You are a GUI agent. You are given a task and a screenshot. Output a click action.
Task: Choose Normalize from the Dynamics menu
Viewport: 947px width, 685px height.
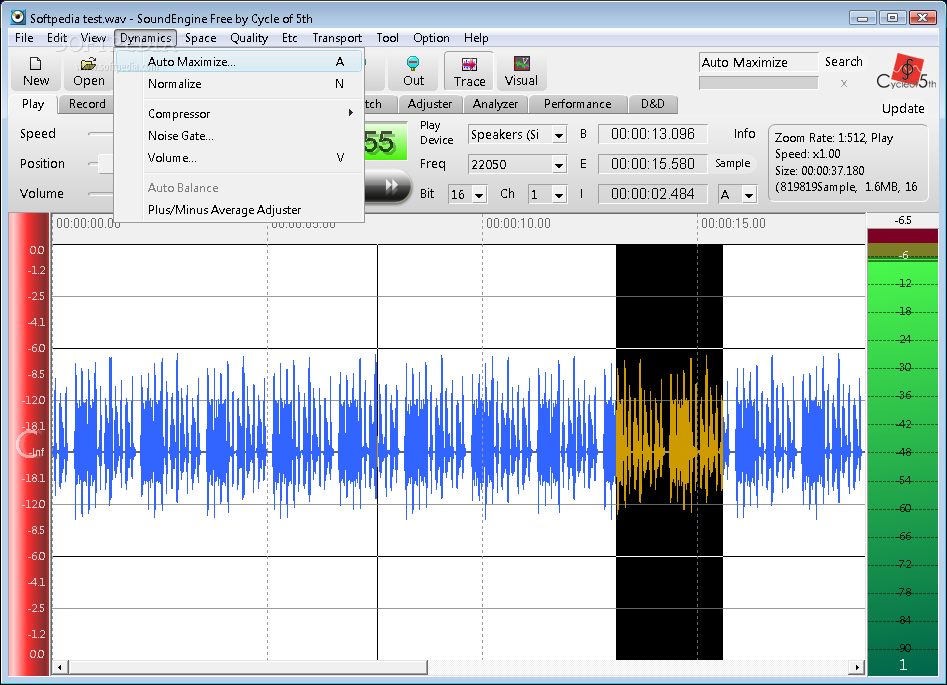(240, 84)
